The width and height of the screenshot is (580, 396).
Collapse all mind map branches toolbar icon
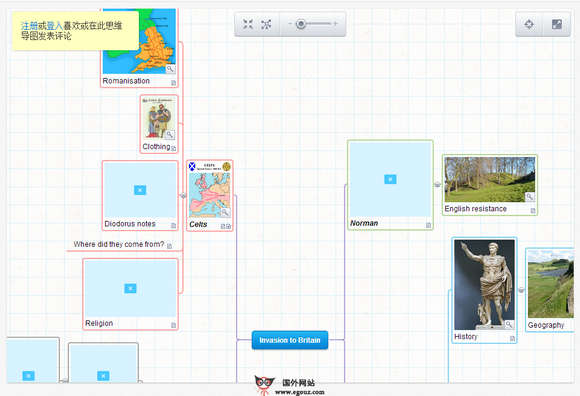click(x=248, y=24)
